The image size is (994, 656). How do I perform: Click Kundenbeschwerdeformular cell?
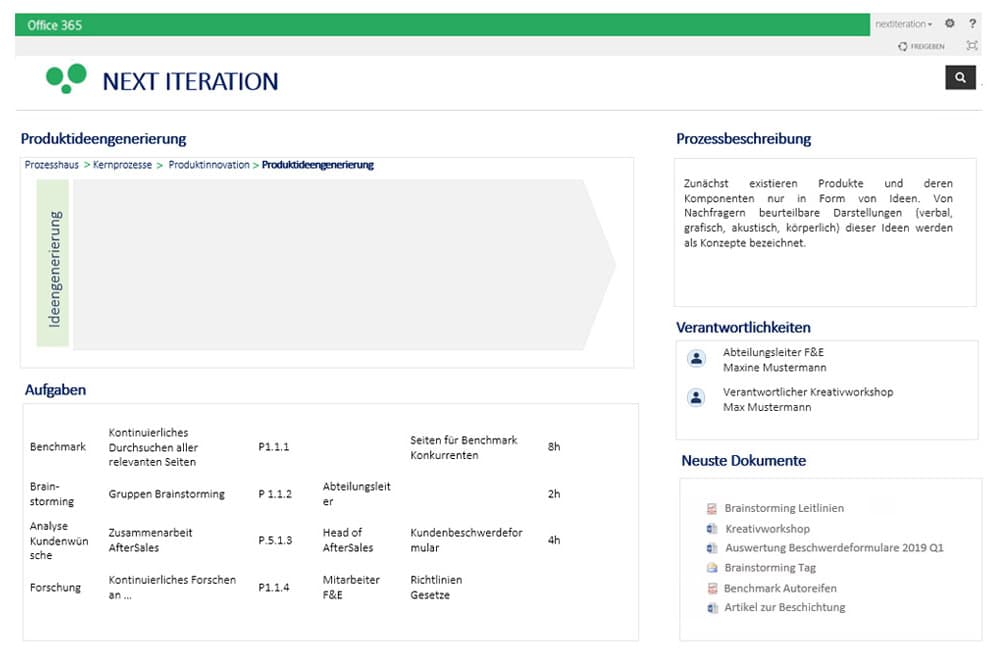point(466,540)
